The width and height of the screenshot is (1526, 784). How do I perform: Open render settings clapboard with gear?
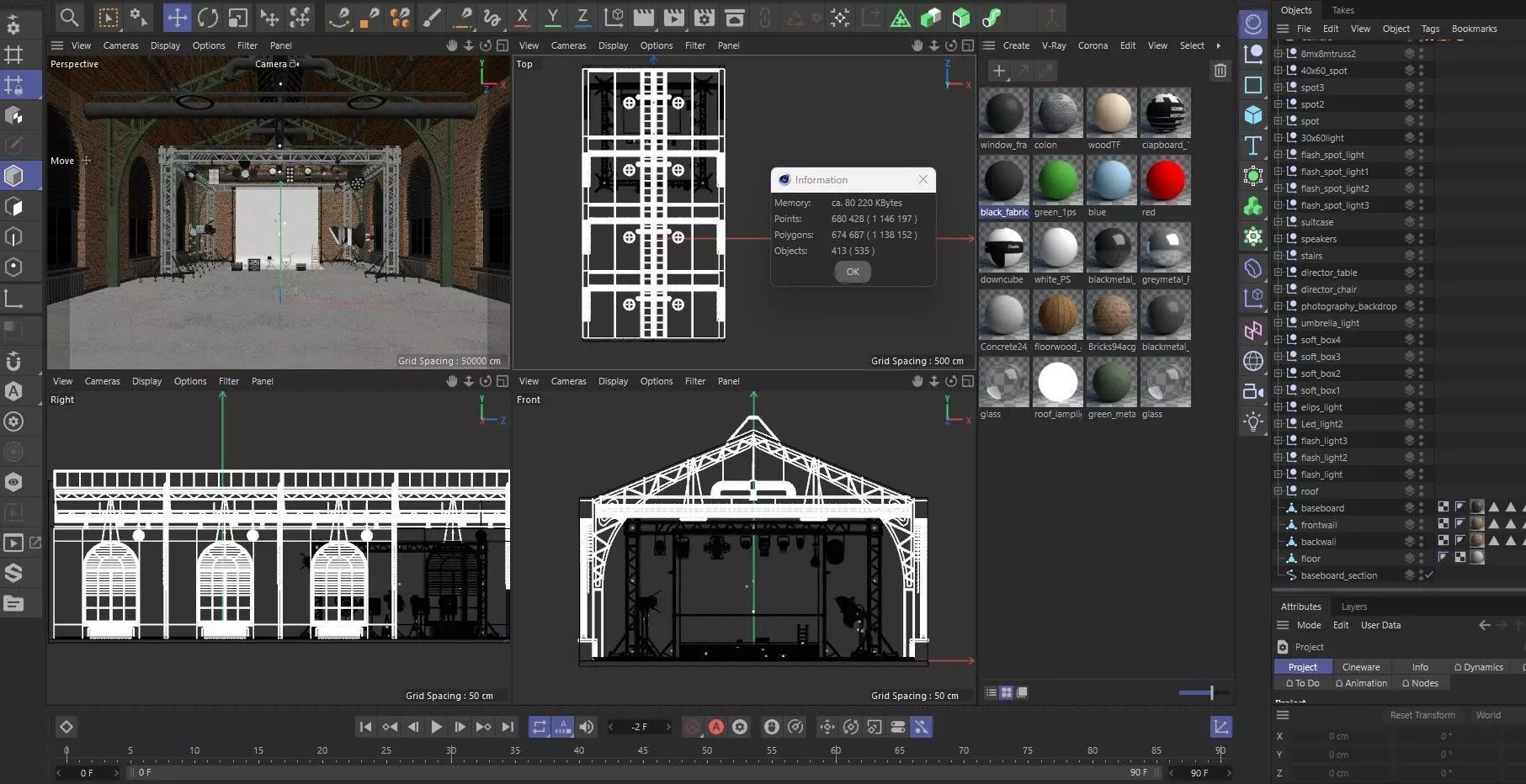705,18
